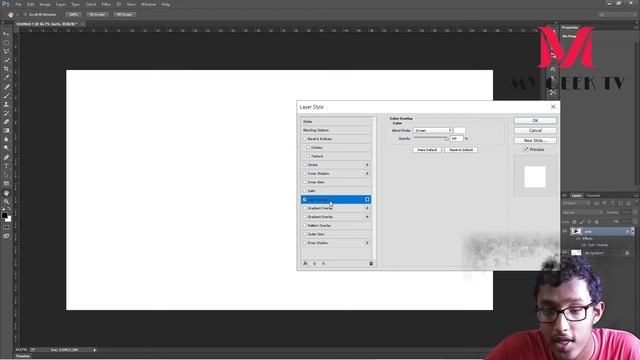The image size is (640, 360).
Task: Click Fit Screen in options bar
Action: coord(97,15)
